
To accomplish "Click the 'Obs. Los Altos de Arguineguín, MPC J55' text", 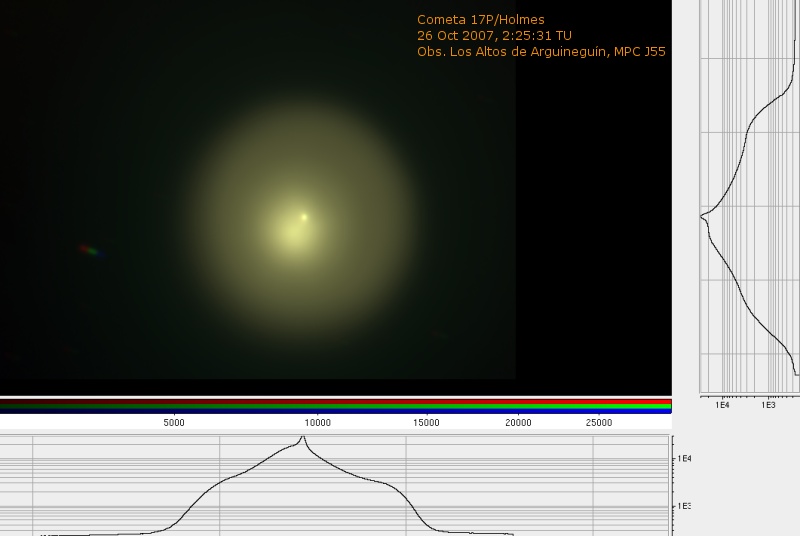I will coord(541,52).
